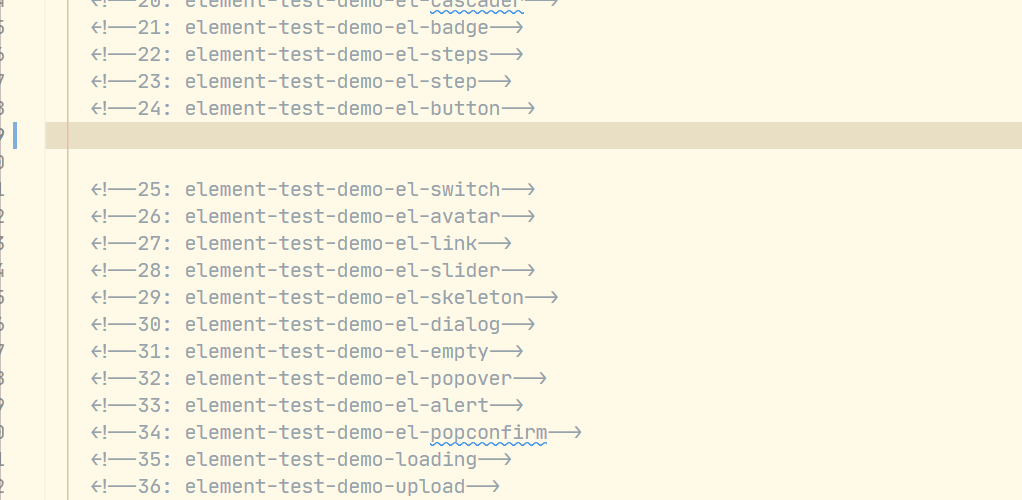The width and height of the screenshot is (1022, 500).
Task: Place cursor on the el-empty comment
Action: tap(306, 351)
